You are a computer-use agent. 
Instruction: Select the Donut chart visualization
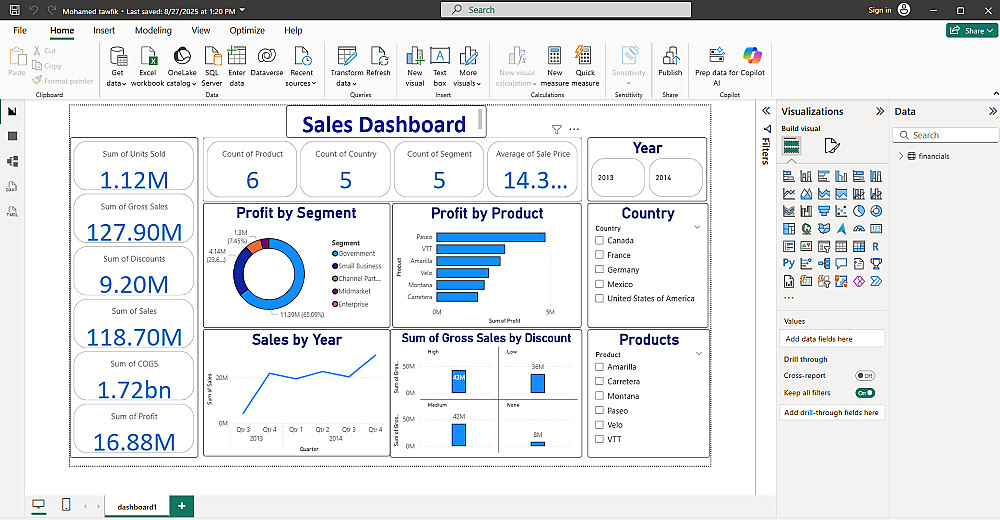point(876,211)
